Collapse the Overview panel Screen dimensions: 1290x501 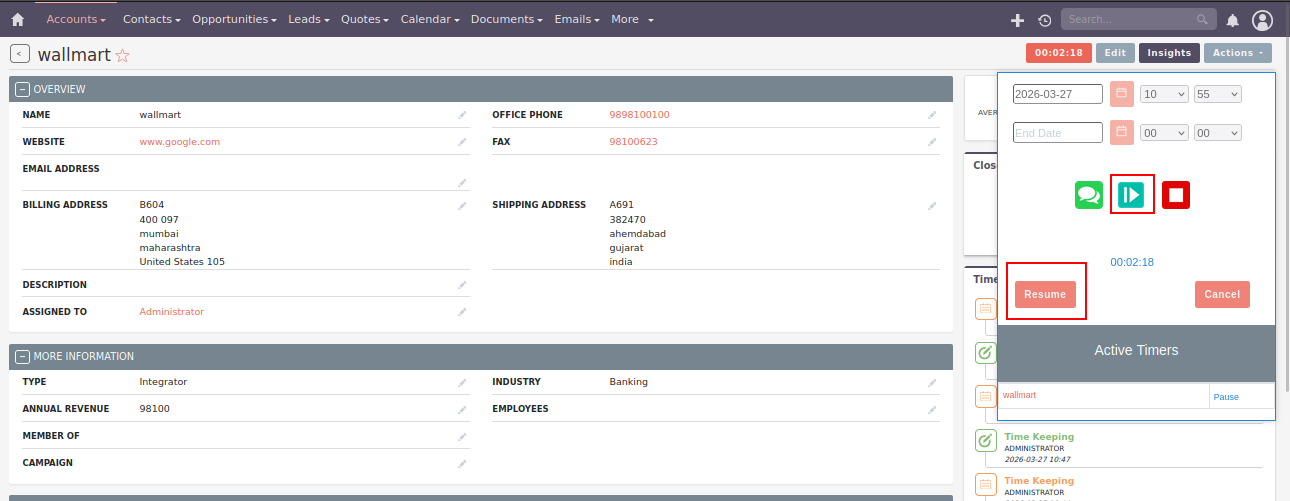click(x=23, y=89)
